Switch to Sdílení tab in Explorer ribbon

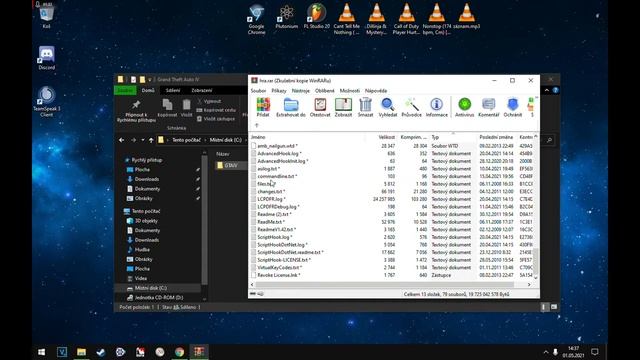173,90
